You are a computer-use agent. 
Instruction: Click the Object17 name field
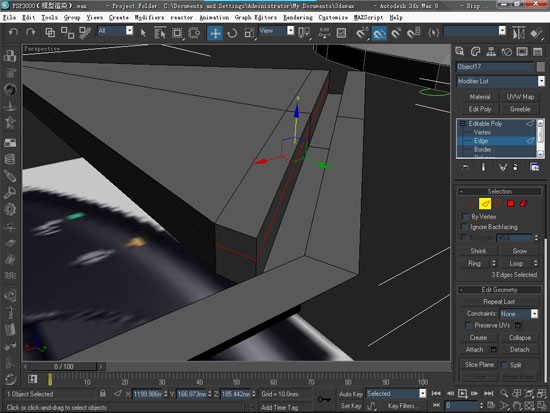coord(495,66)
